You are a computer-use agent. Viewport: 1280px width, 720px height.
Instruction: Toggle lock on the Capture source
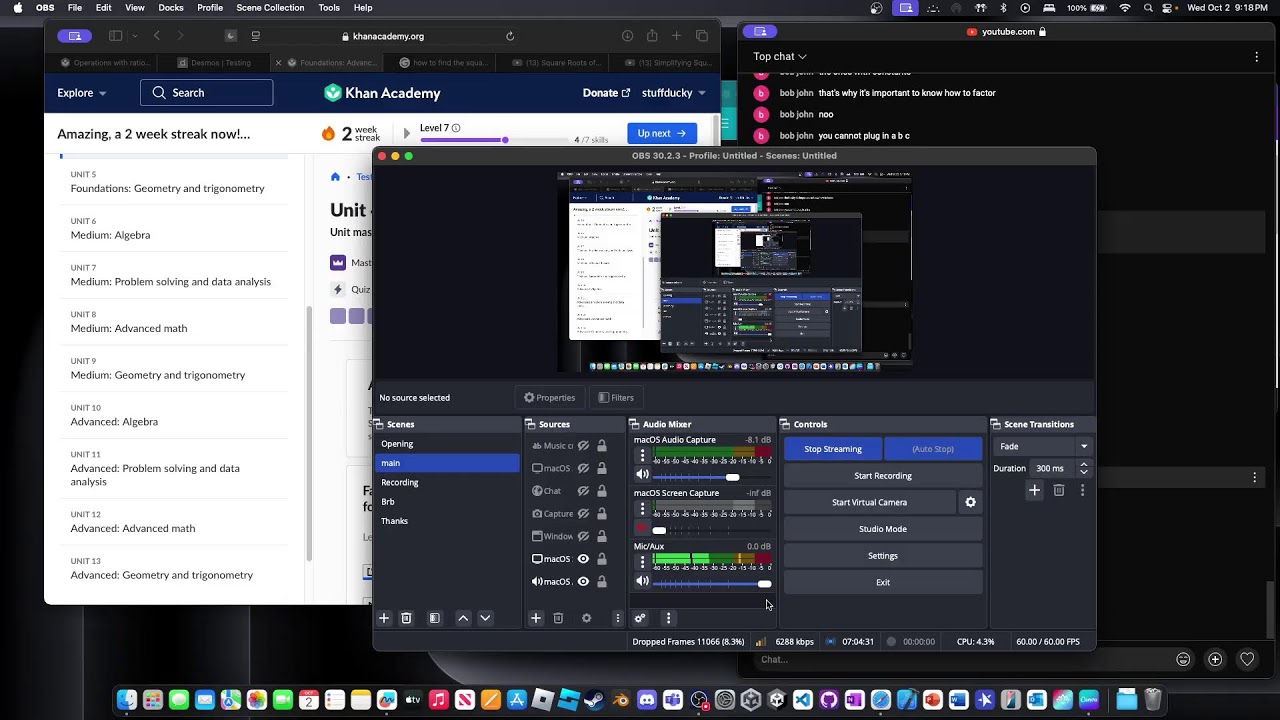602,514
